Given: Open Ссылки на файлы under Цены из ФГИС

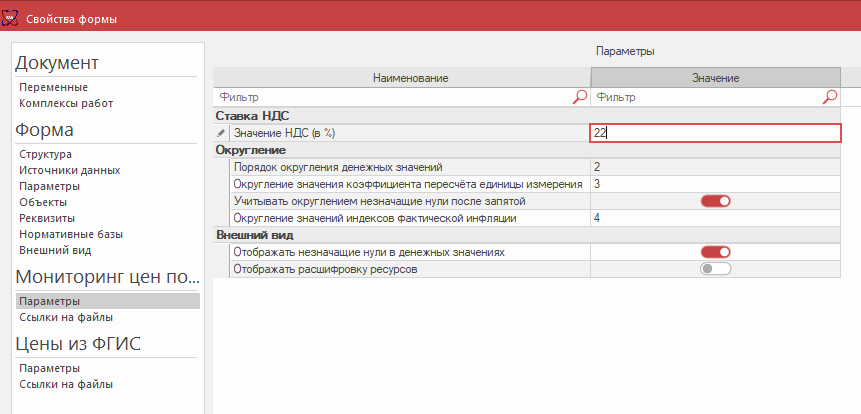Looking at the screenshot, I should pyautogui.click(x=66, y=384).
